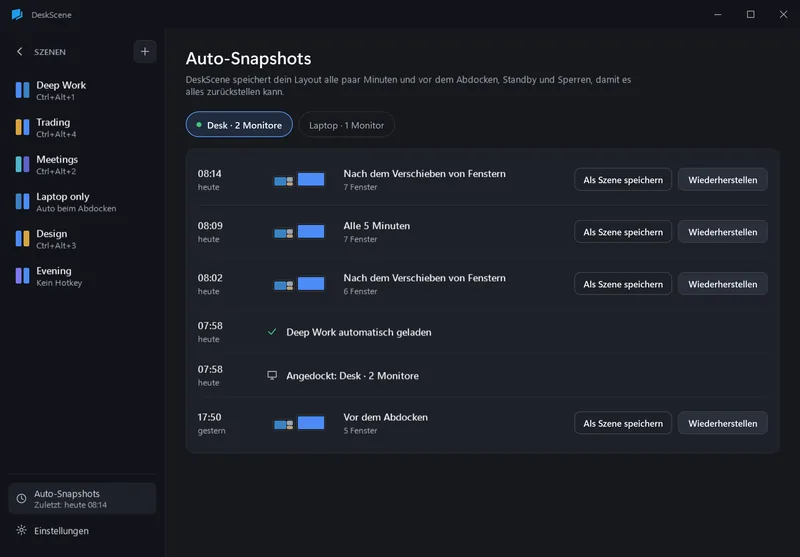Click the DeskScene logo in title bar
Viewport: 800px width, 557px height.
pyautogui.click(x=17, y=14)
